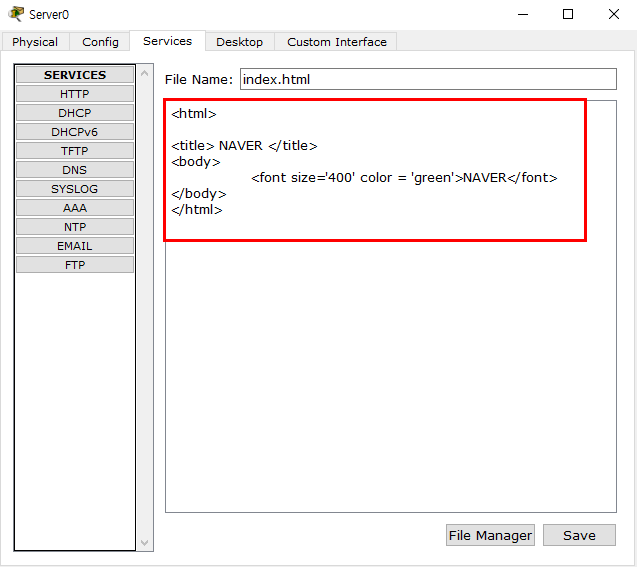Click the font size='400' code line
This screenshot has height=567, width=637.
(x=404, y=177)
